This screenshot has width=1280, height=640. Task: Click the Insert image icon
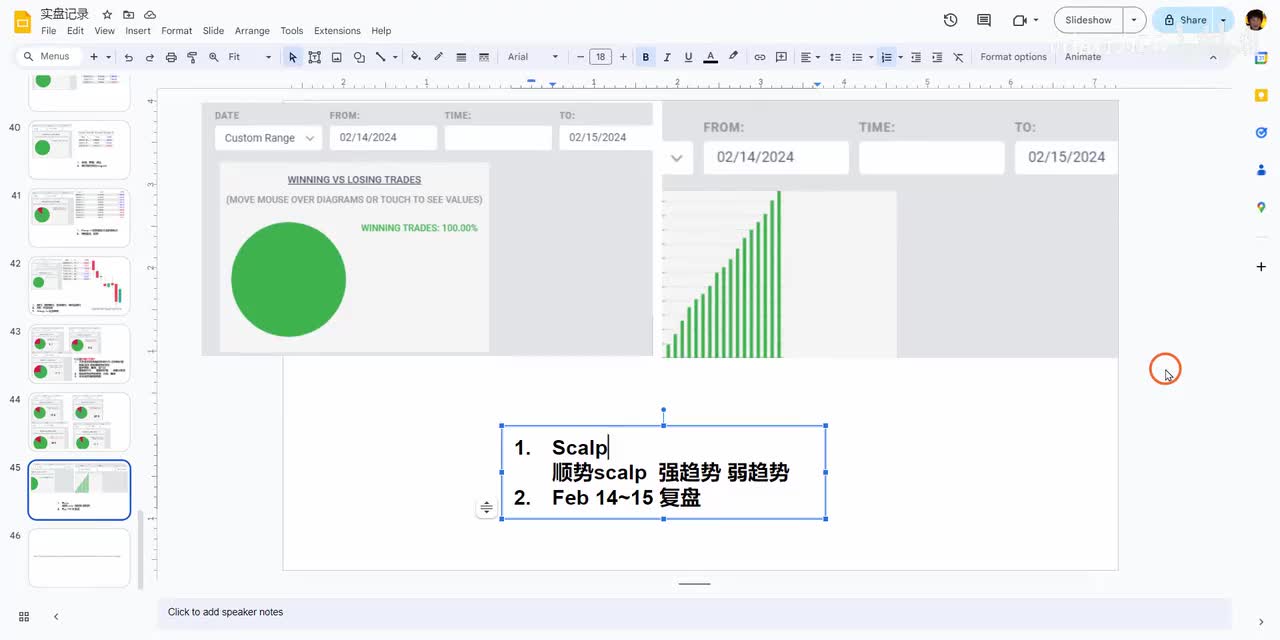(x=336, y=57)
